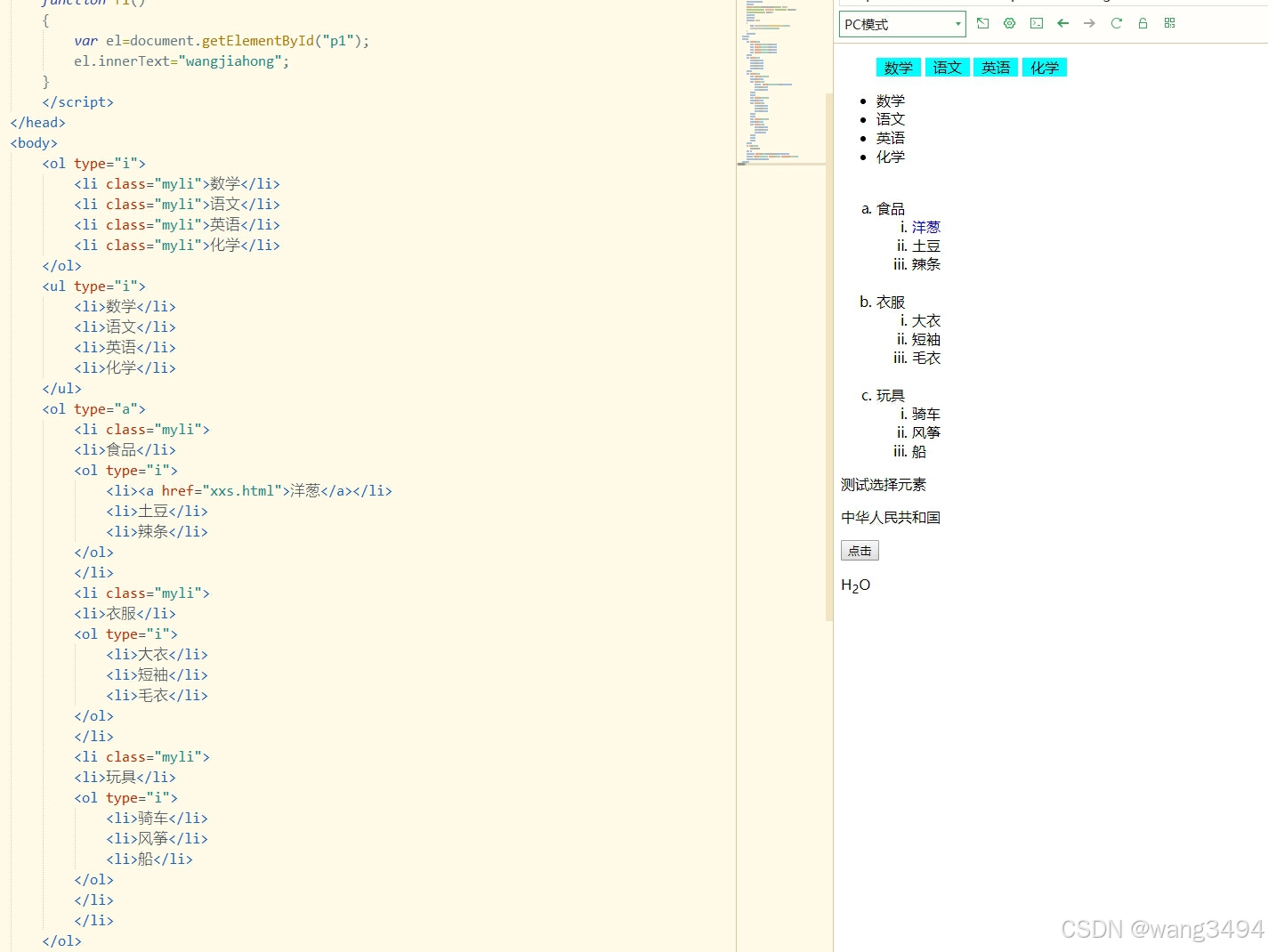1268x952 pixels.
Task: Click the <li>土豆</li> code line
Action: [x=157, y=512]
